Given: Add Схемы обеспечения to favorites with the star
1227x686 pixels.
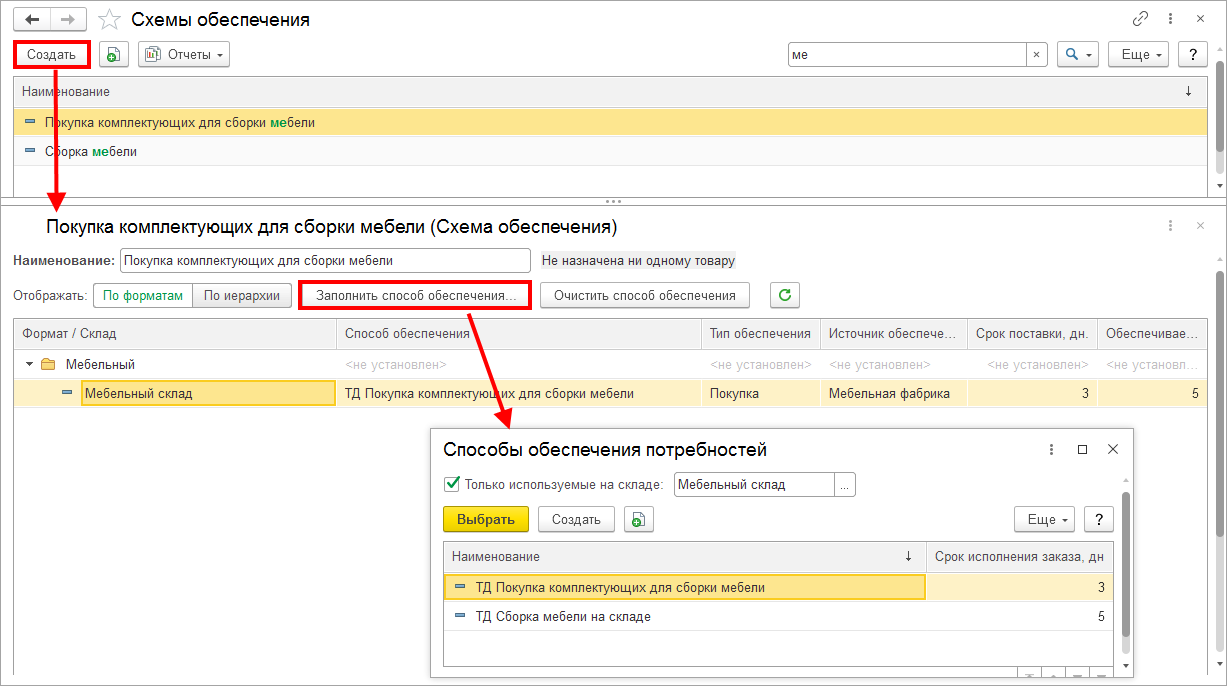Looking at the screenshot, I should click(111, 19).
